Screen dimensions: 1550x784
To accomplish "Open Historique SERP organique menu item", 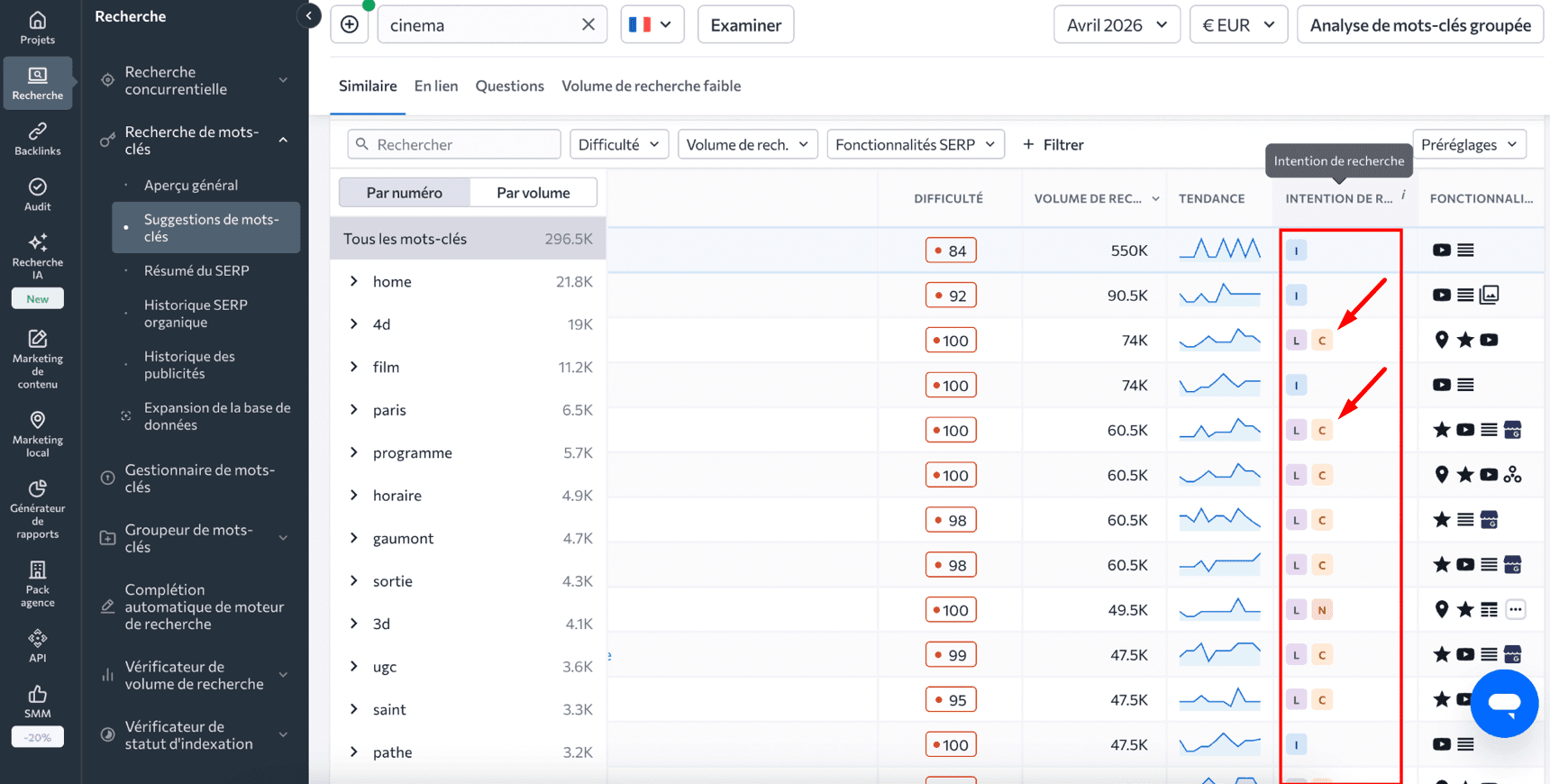I will click(196, 314).
